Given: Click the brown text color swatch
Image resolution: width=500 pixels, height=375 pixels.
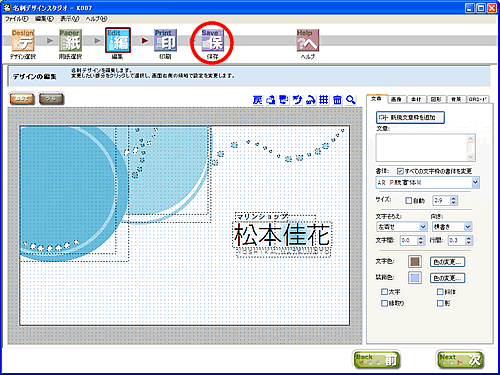Looking at the screenshot, I should pyautogui.click(x=415, y=262).
